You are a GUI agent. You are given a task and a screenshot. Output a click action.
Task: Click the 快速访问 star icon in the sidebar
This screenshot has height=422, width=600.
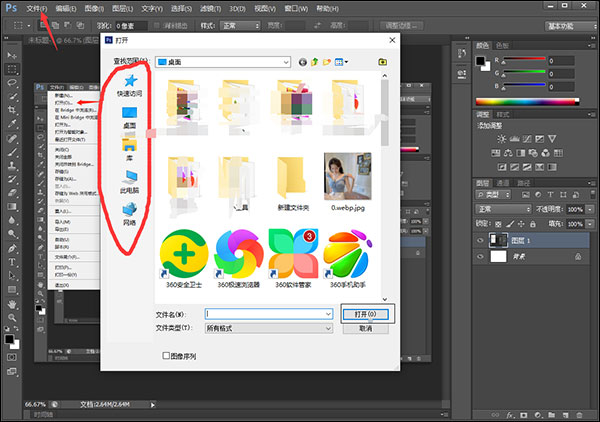click(129, 80)
